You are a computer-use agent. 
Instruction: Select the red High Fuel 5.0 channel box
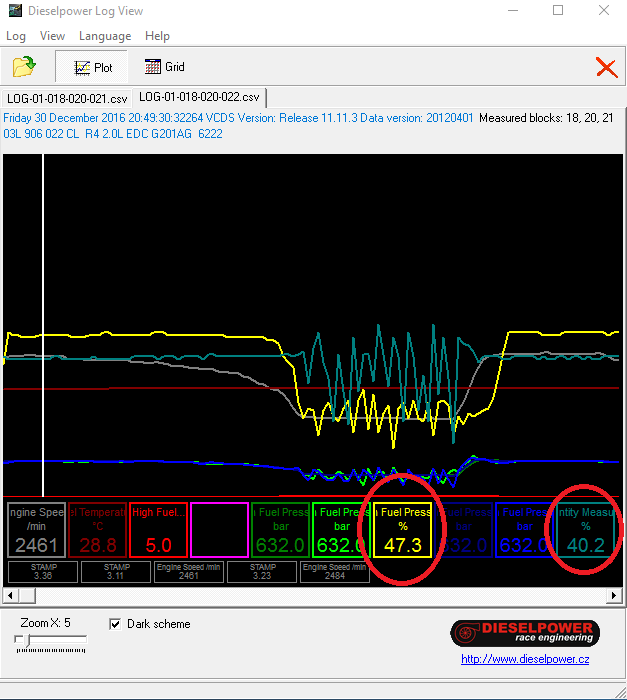(x=158, y=530)
